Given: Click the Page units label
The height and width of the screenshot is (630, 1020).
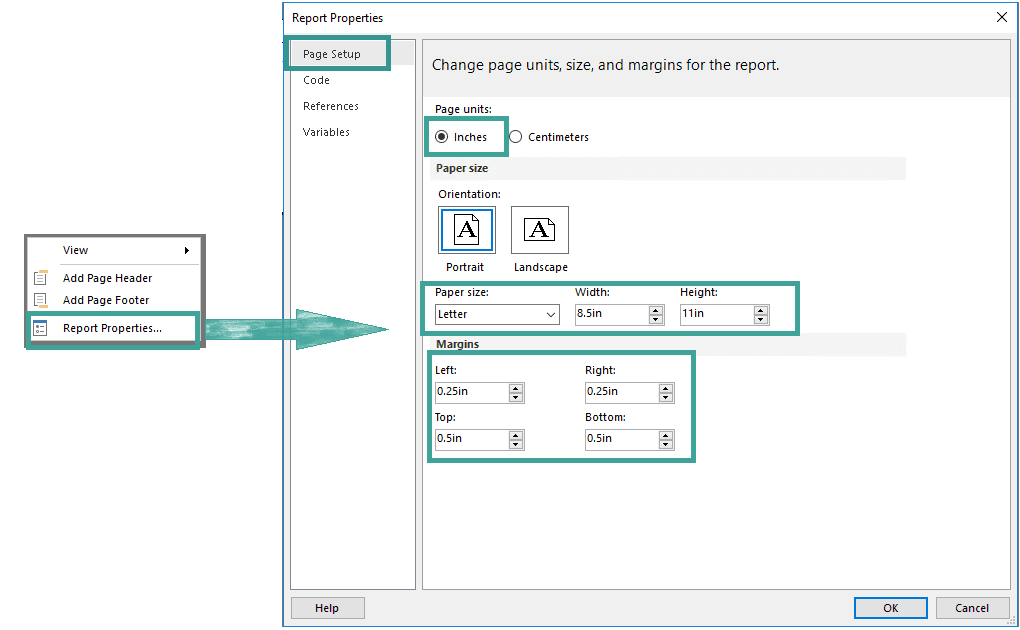Looking at the screenshot, I should (463, 109).
